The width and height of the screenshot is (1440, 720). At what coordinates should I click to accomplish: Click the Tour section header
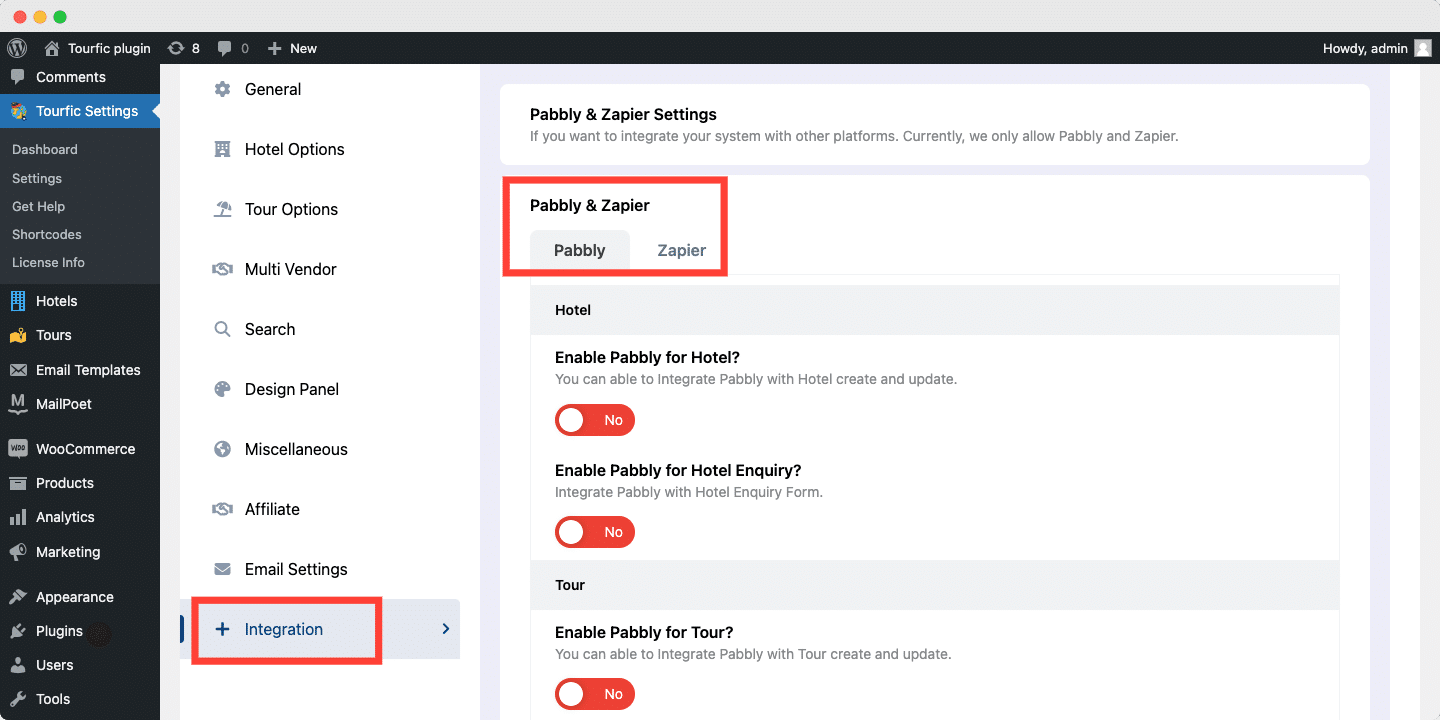934,585
